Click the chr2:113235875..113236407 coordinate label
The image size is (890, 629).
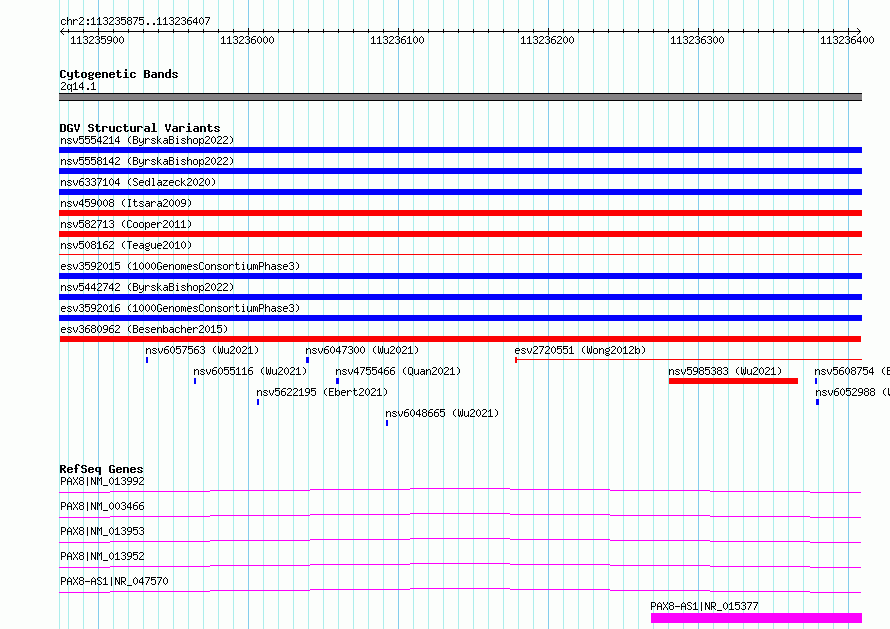135,21
